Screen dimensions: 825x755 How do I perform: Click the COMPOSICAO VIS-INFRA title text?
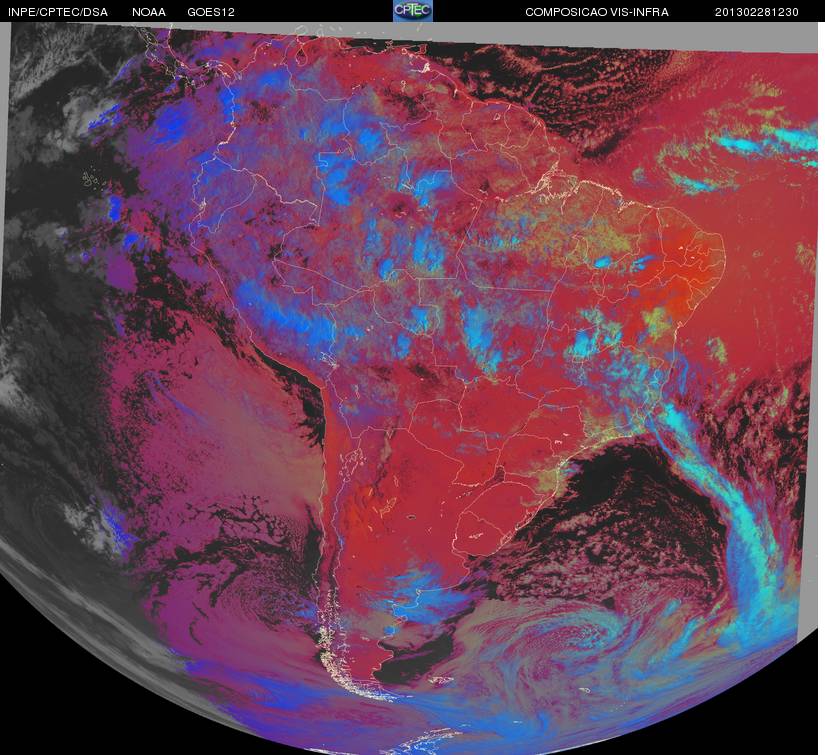click(x=597, y=12)
